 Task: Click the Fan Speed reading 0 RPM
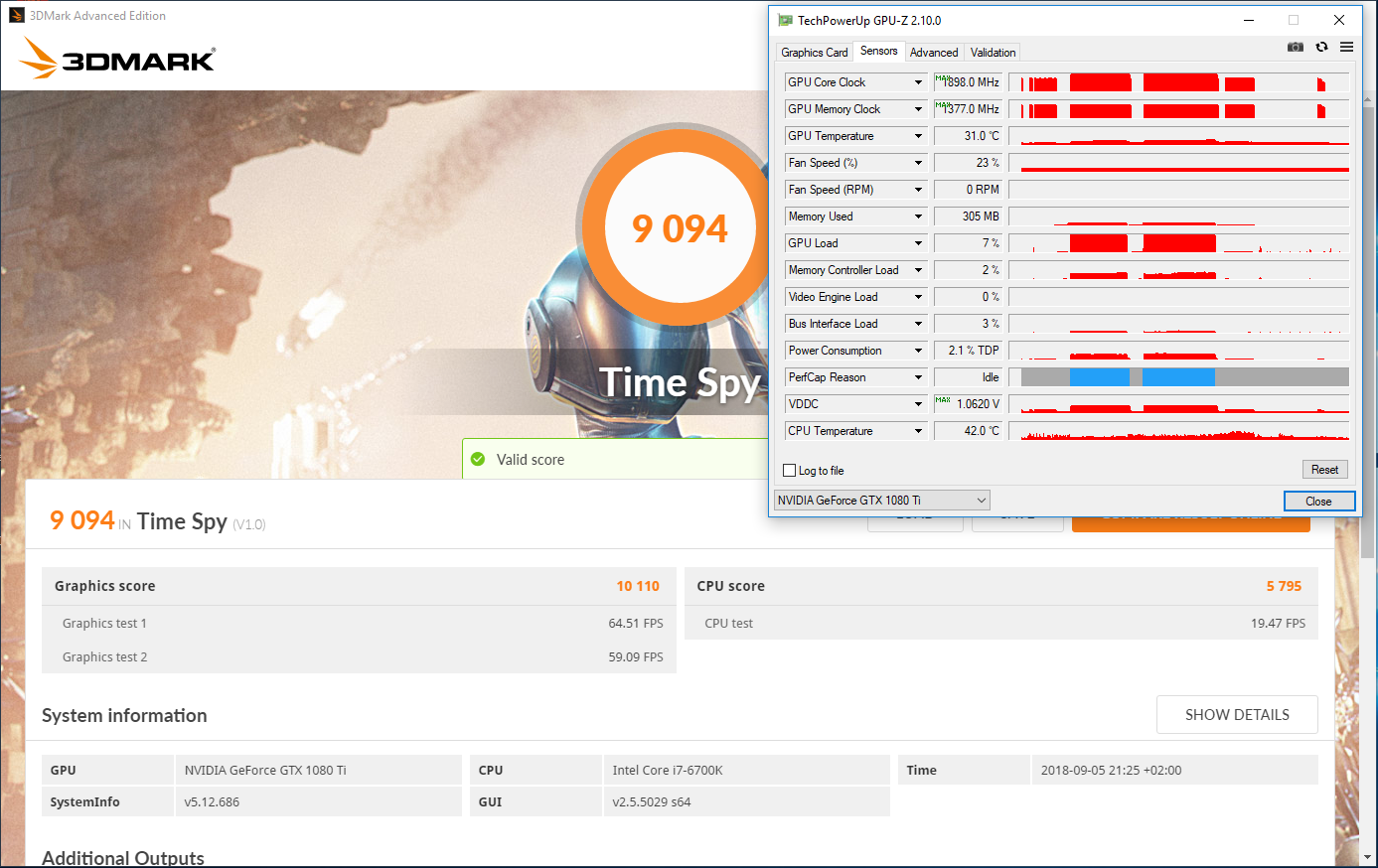pos(969,190)
